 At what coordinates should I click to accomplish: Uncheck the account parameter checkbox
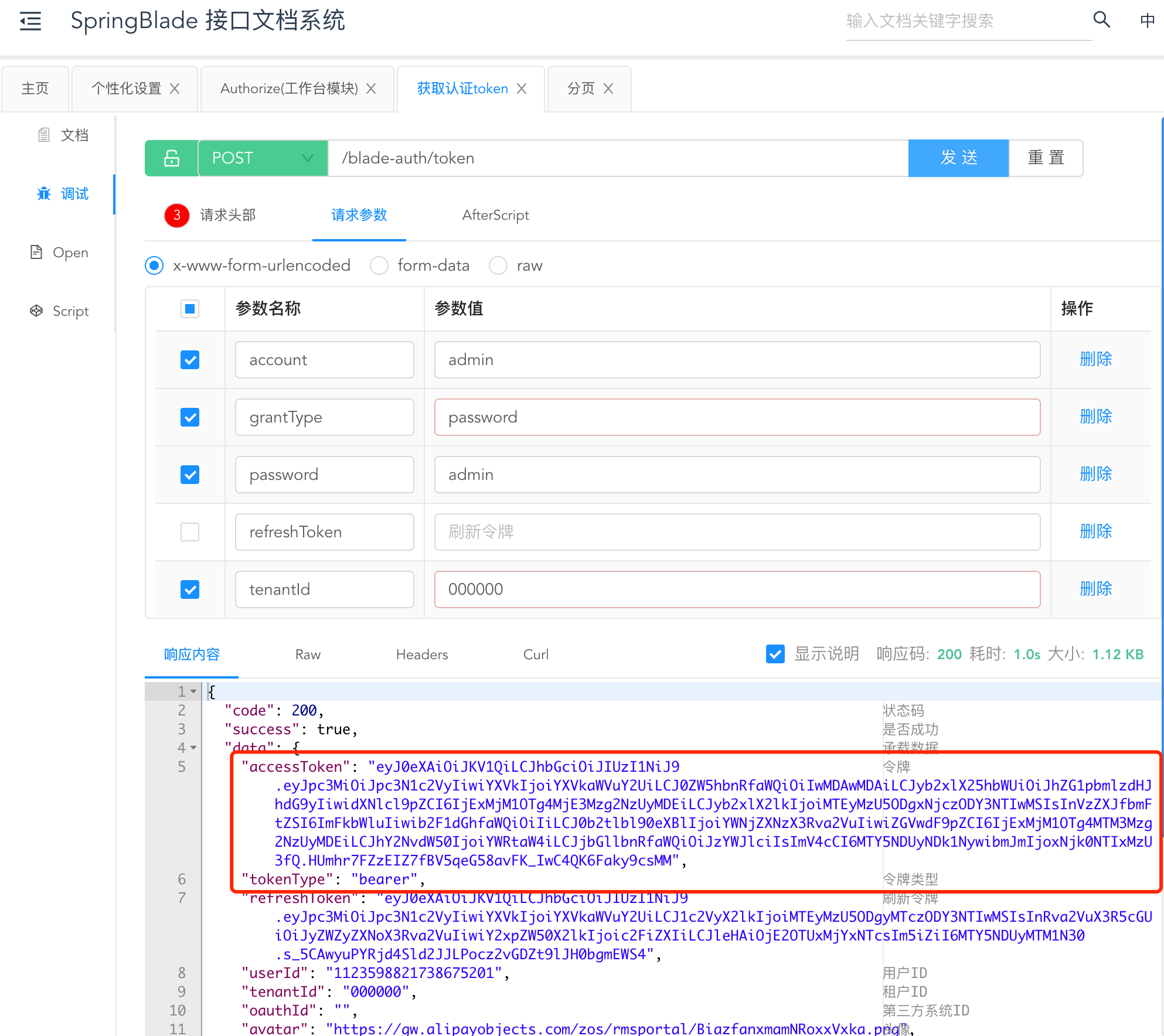(190, 360)
